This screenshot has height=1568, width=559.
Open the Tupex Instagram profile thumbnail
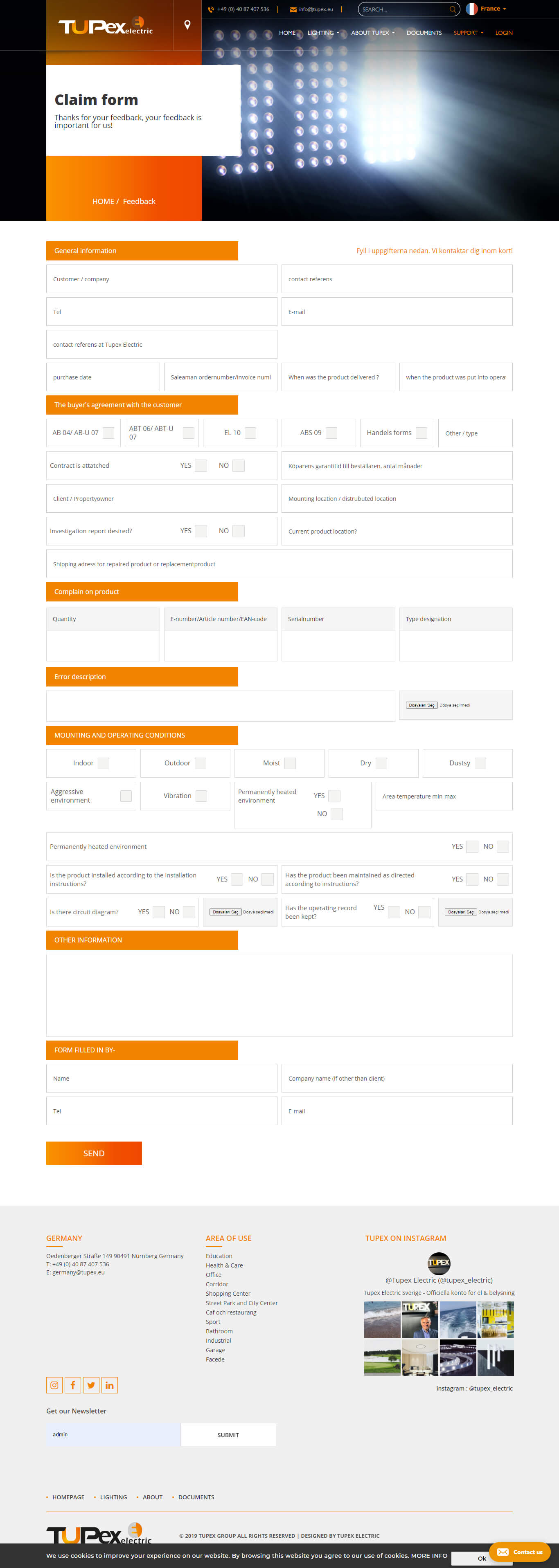tap(438, 1263)
